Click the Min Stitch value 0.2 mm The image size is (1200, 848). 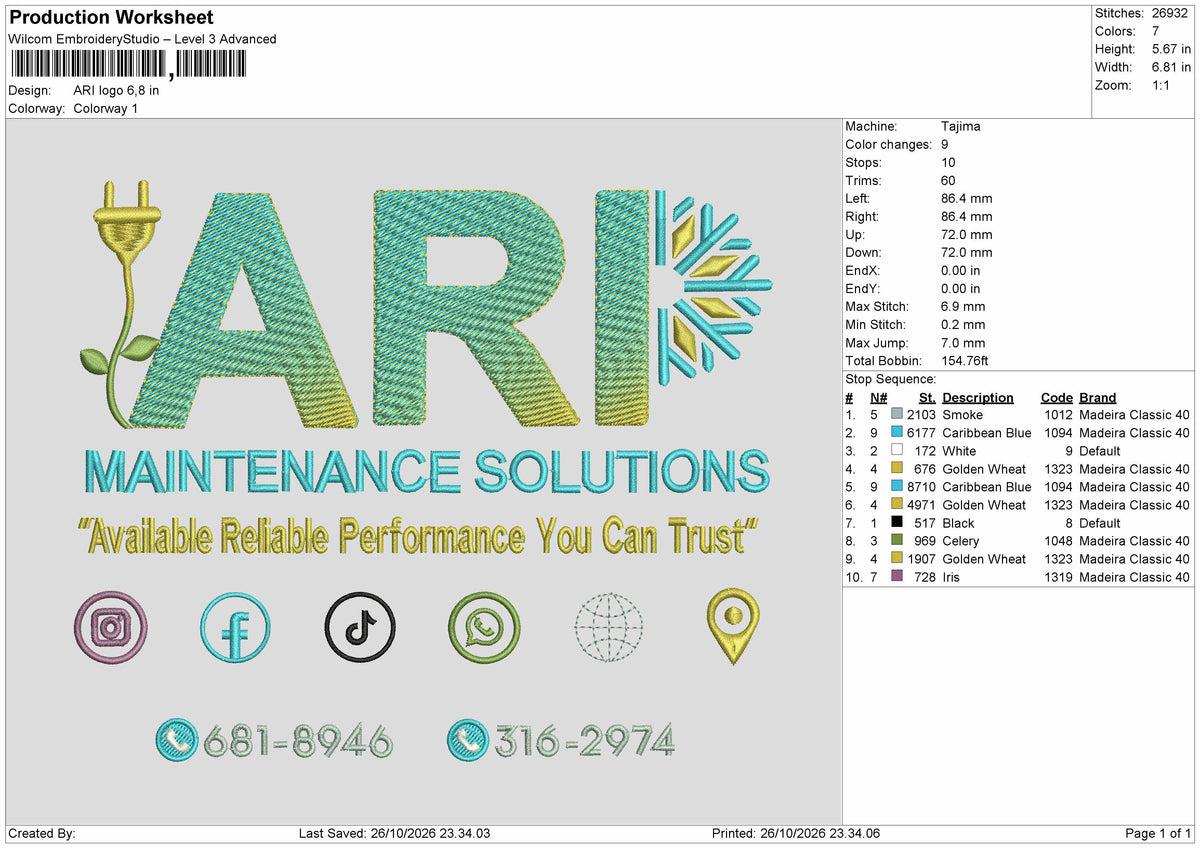963,325
